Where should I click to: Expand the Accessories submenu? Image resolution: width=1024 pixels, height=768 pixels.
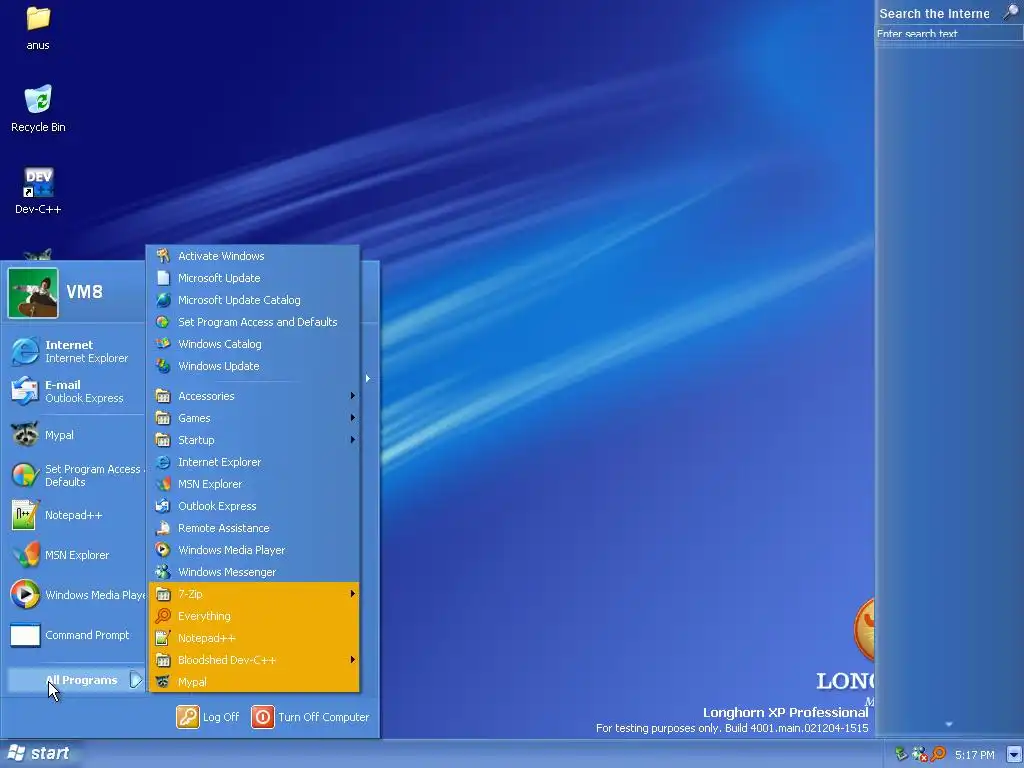[x=254, y=396]
